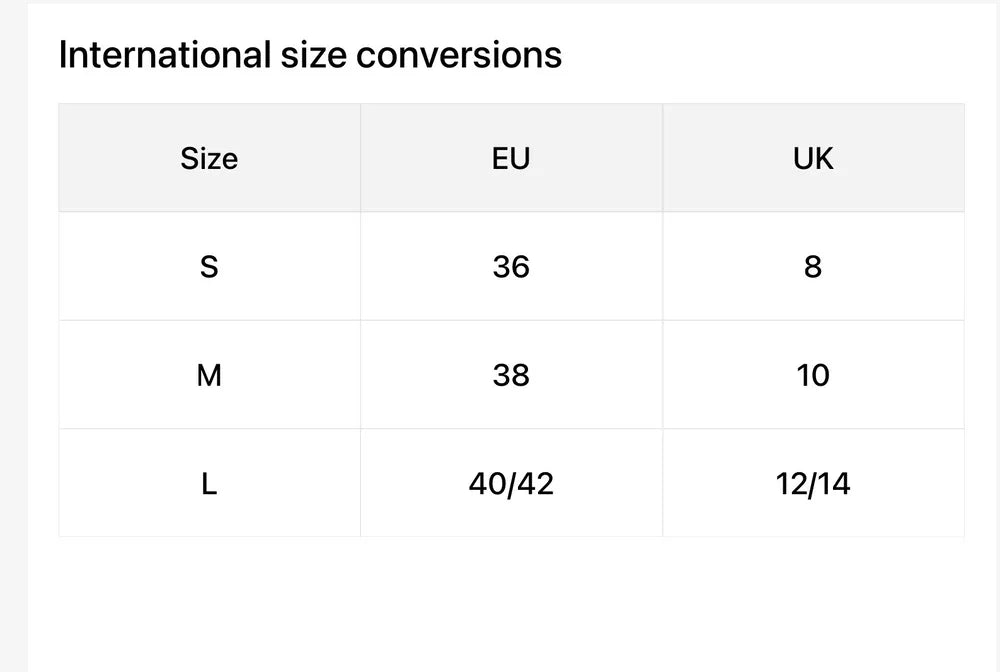Select EU value 38
Screen dimensions: 1000x672
[x=511, y=375]
